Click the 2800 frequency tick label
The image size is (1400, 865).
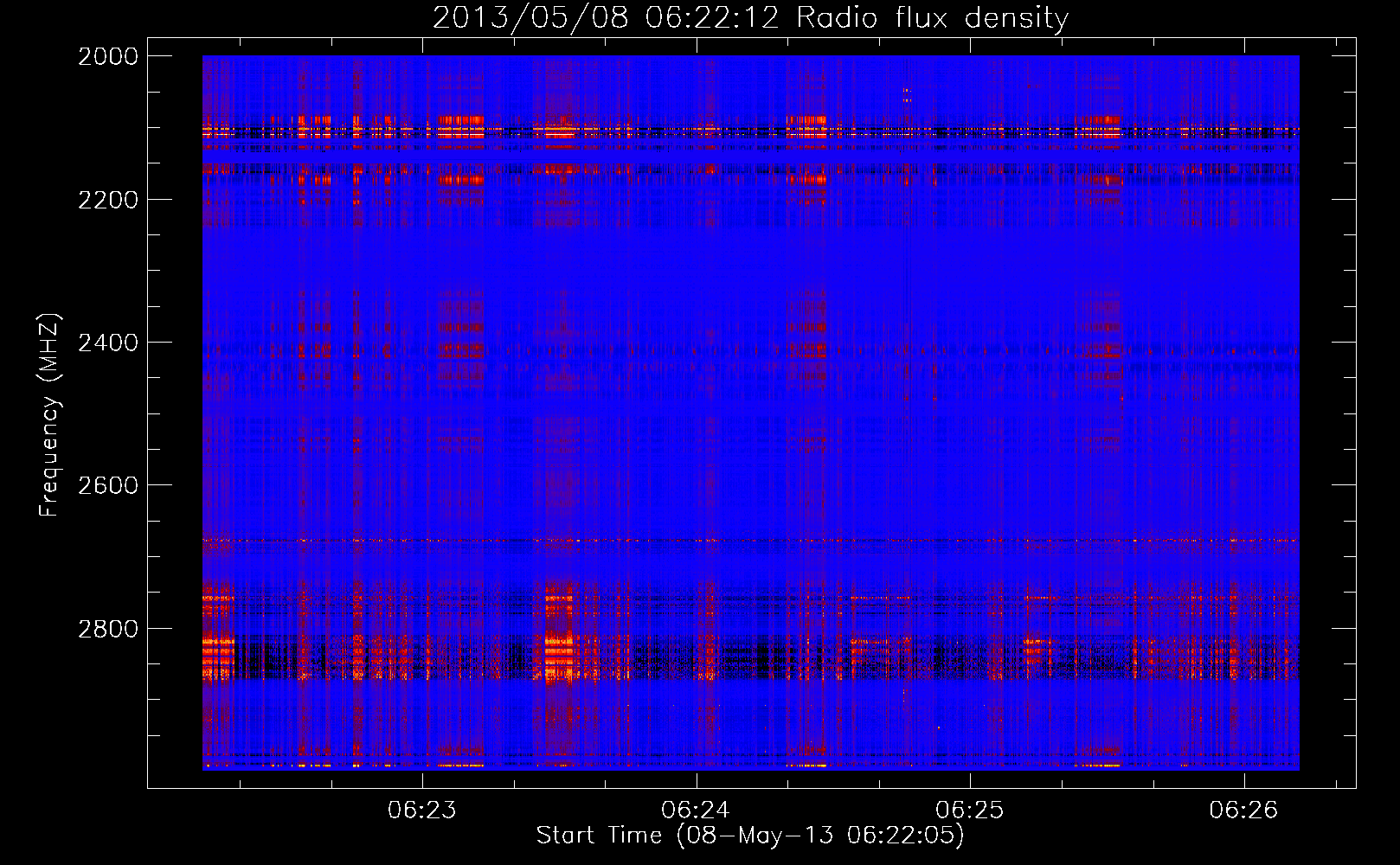(108, 629)
